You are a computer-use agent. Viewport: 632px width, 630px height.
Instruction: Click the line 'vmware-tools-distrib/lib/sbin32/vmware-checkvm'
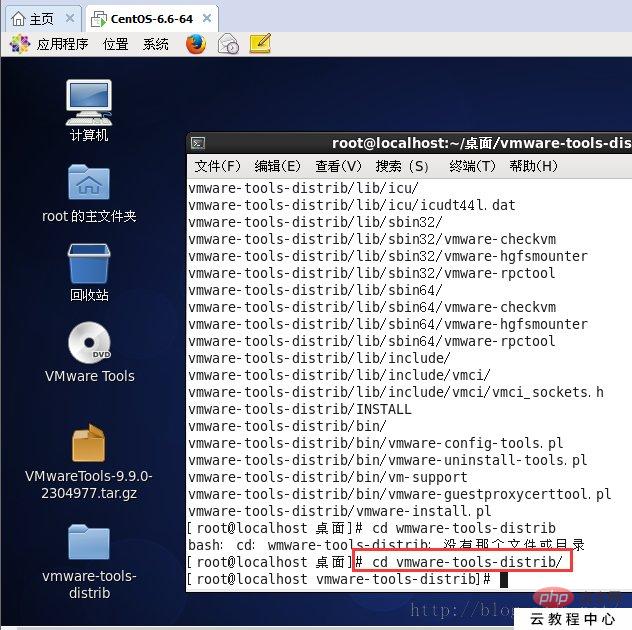click(x=372, y=239)
